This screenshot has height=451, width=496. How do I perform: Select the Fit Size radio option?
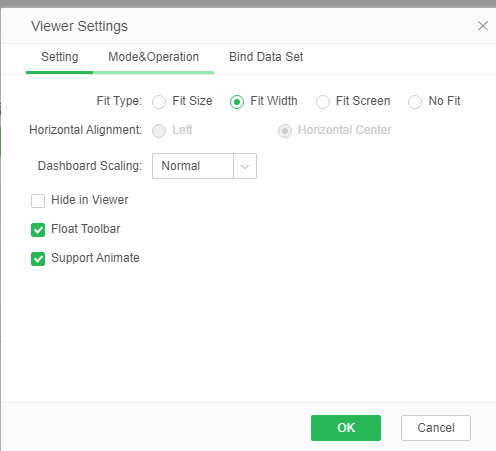(159, 102)
